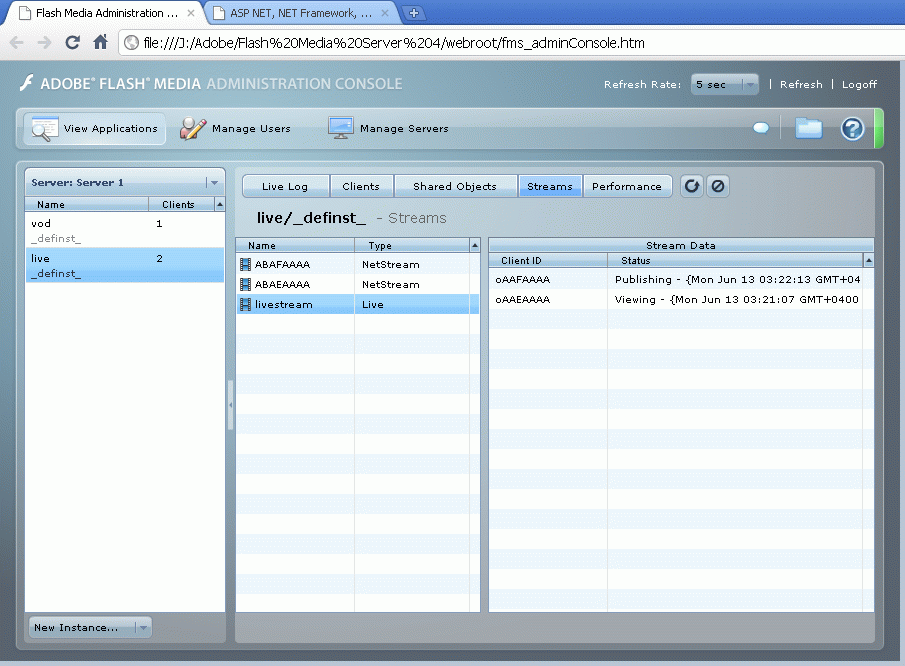The height and width of the screenshot is (666, 905).
Task: Go back with browser back arrow
Action: (17, 43)
